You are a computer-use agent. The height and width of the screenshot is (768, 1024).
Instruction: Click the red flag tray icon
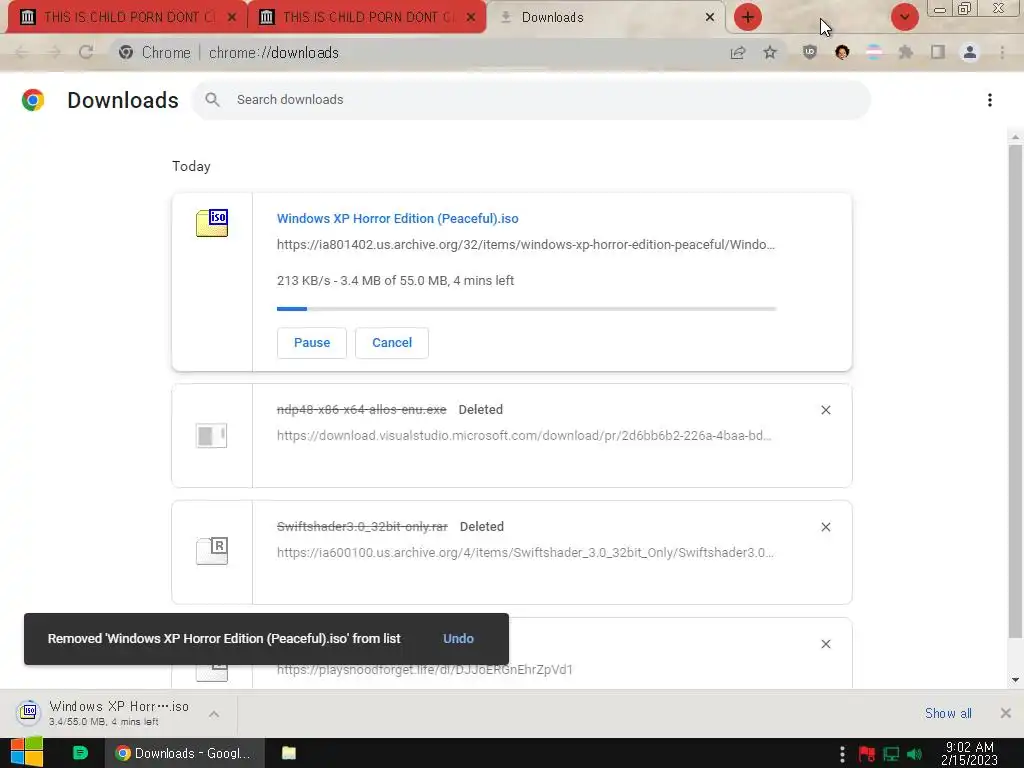point(867,754)
